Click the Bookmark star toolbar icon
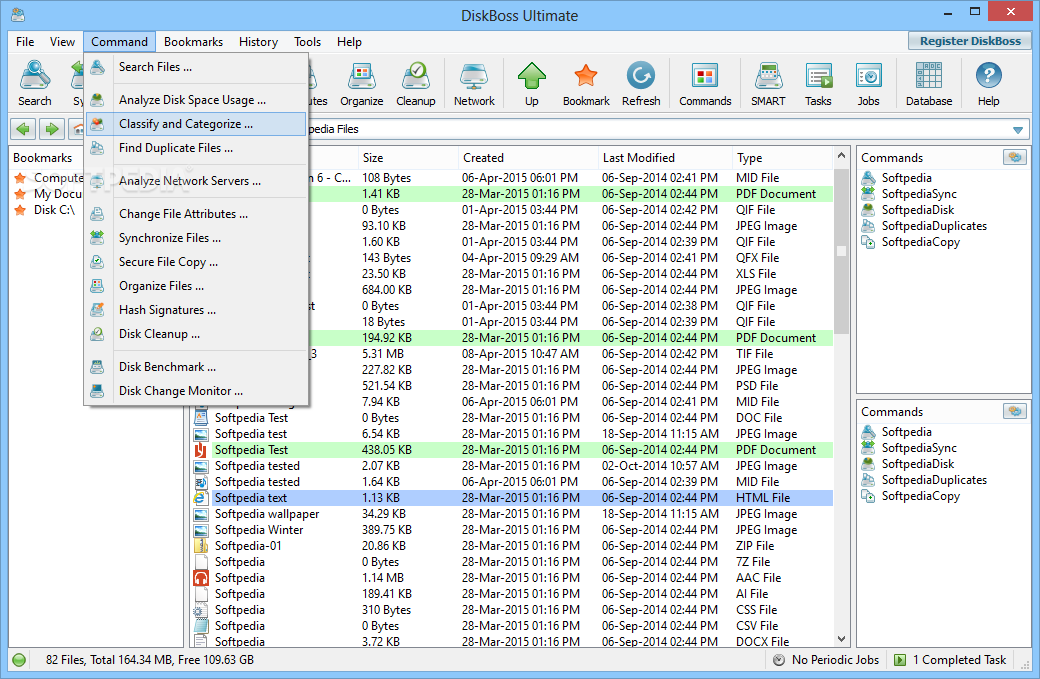 click(x=586, y=83)
